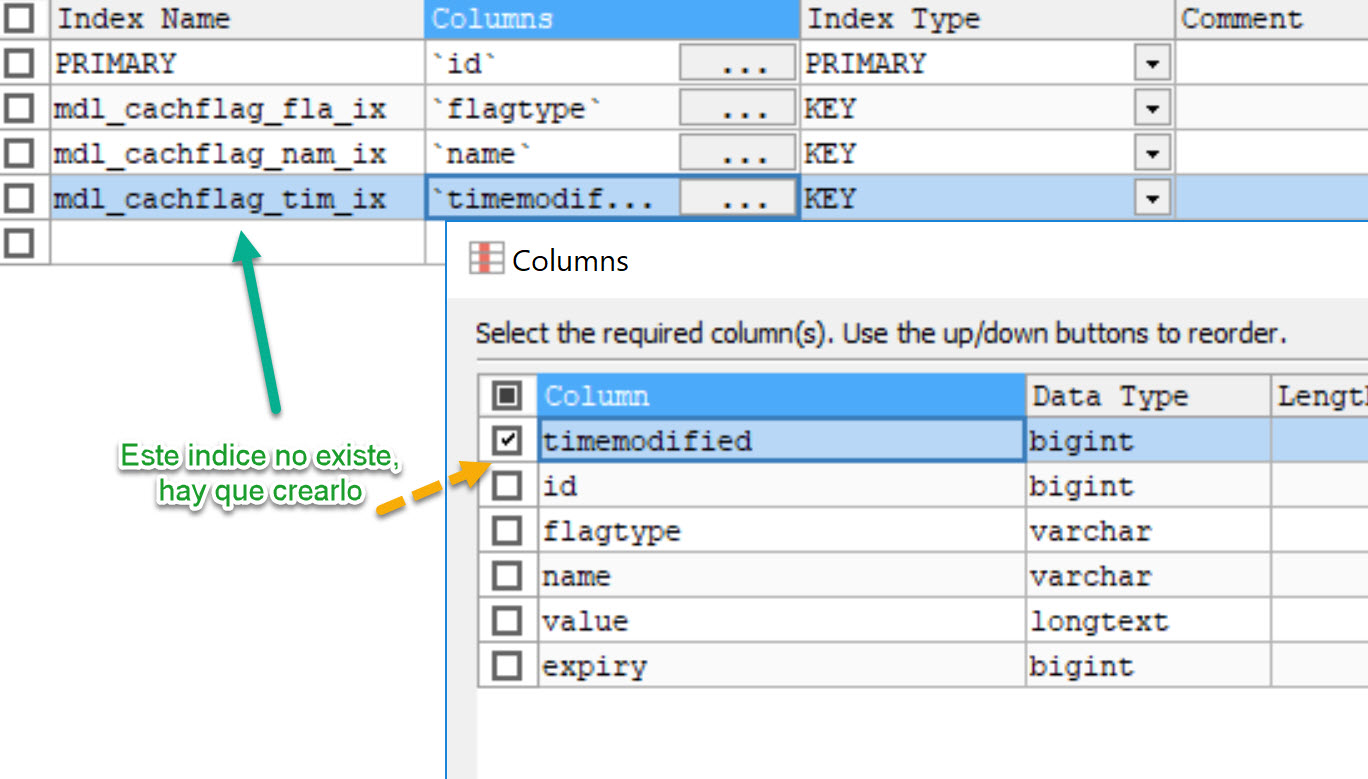Toggle the select-all checkbox above index rows

pyautogui.click(x=19, y=18)
